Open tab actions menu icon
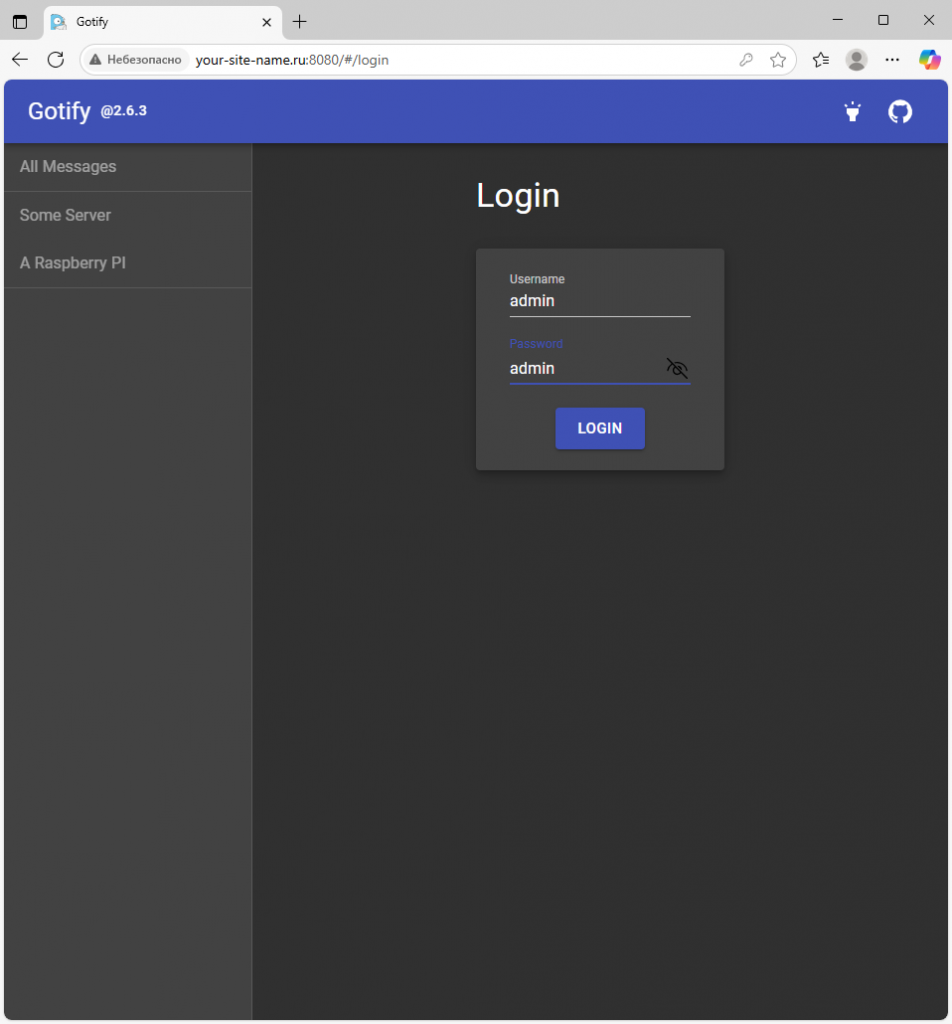This screenshot has height=1024, width=952. click(x=20, y=22)
